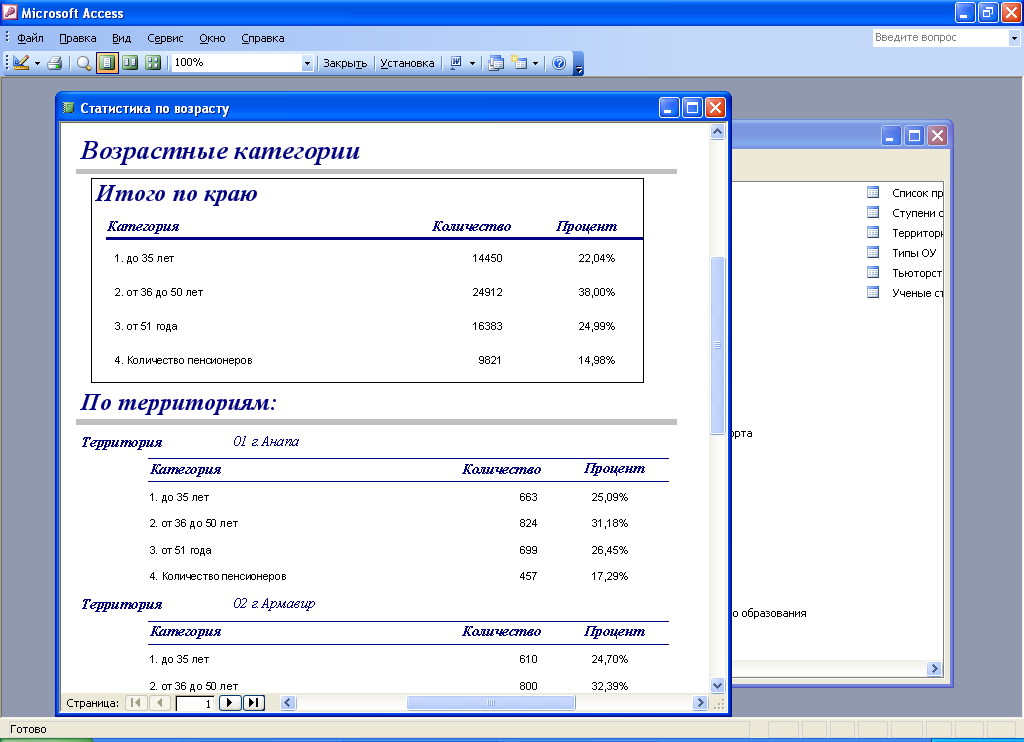
Task: Click the 'Итого по краю' heading
Action: [x=176, y=193]
